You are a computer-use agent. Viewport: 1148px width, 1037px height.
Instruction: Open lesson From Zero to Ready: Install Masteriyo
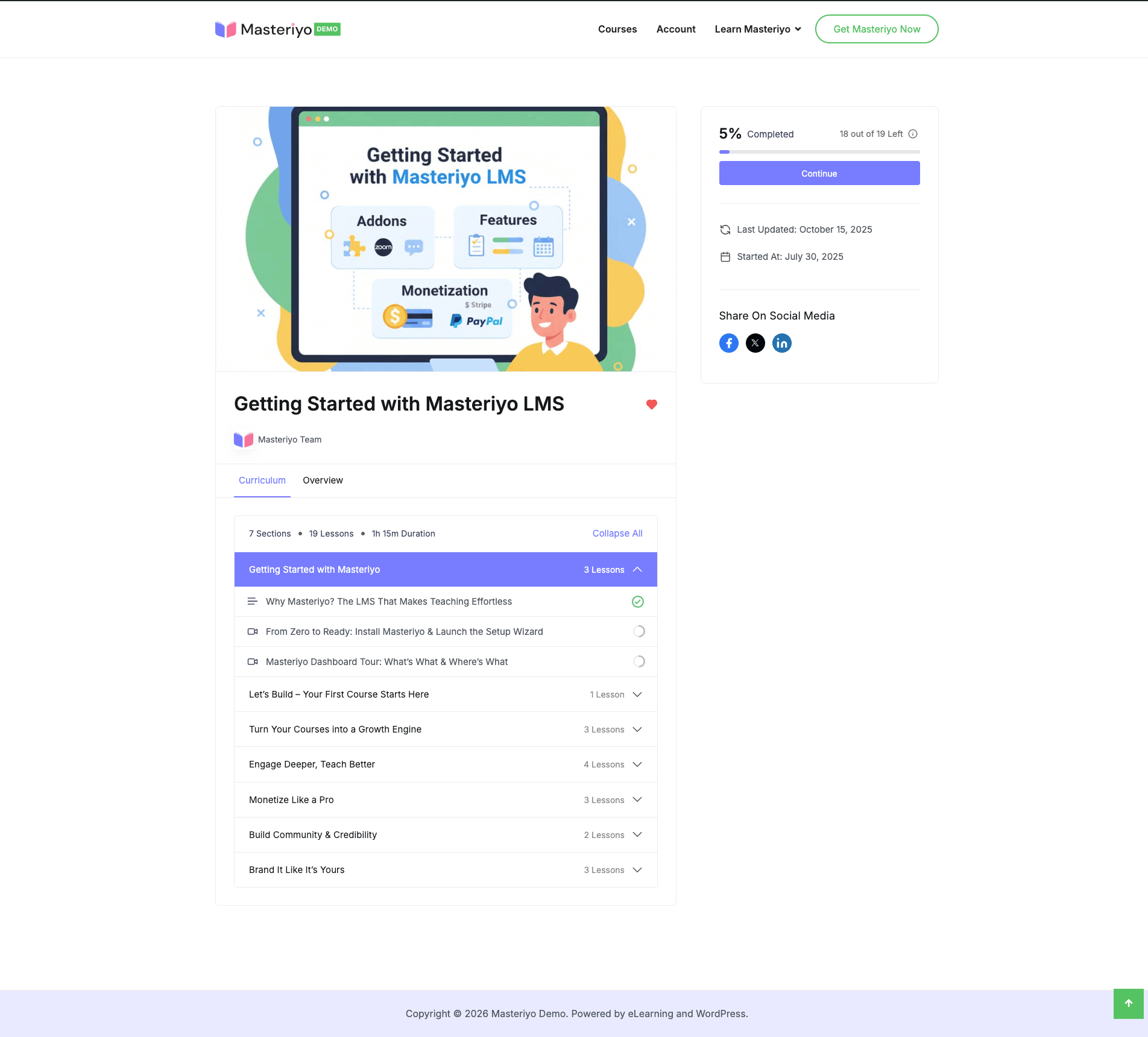click(x=405, y=632)
